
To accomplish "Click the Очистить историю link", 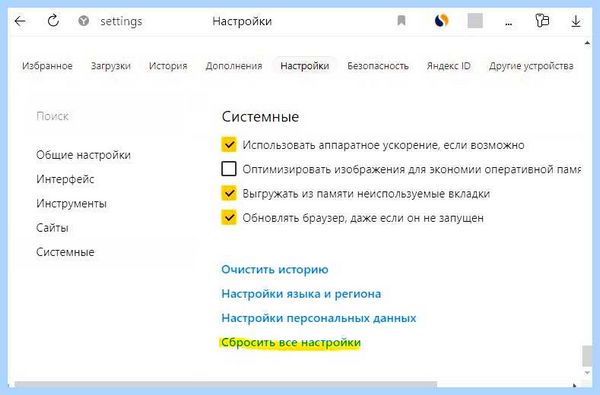I will point(275,269).
